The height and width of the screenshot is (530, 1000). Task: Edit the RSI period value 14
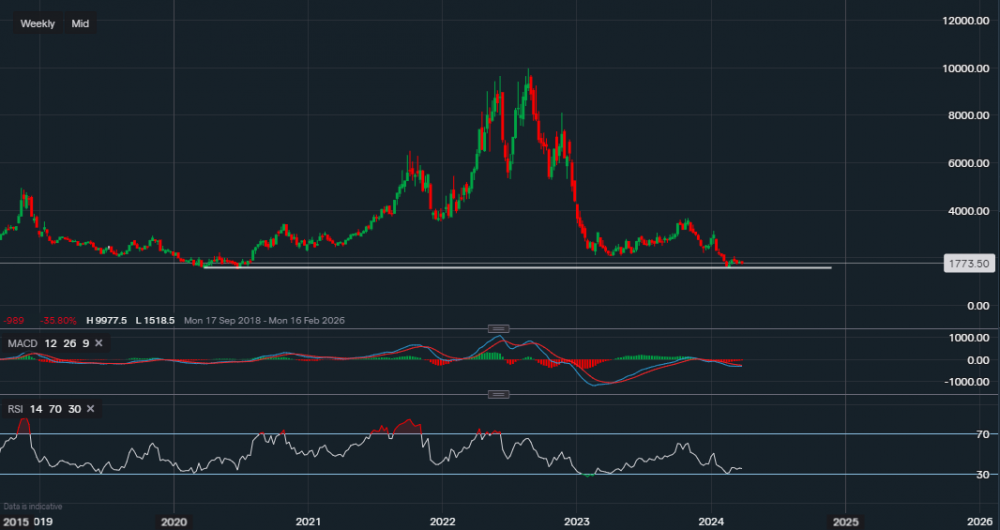[35, 409]
